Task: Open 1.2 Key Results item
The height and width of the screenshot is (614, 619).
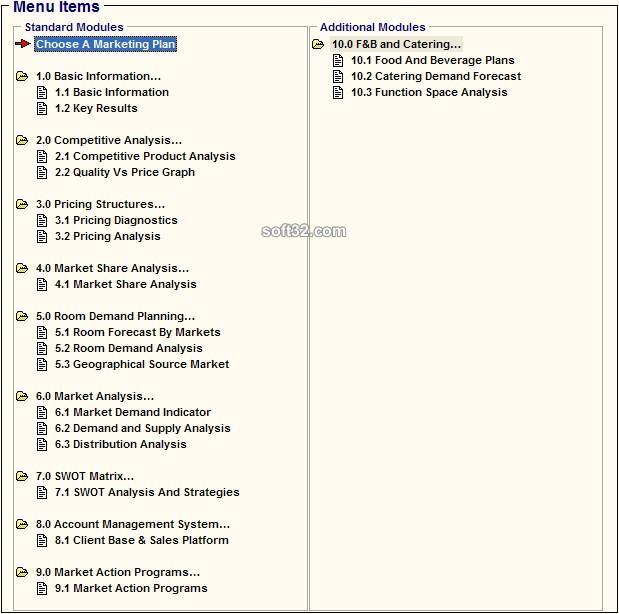Action: point(96,108)
